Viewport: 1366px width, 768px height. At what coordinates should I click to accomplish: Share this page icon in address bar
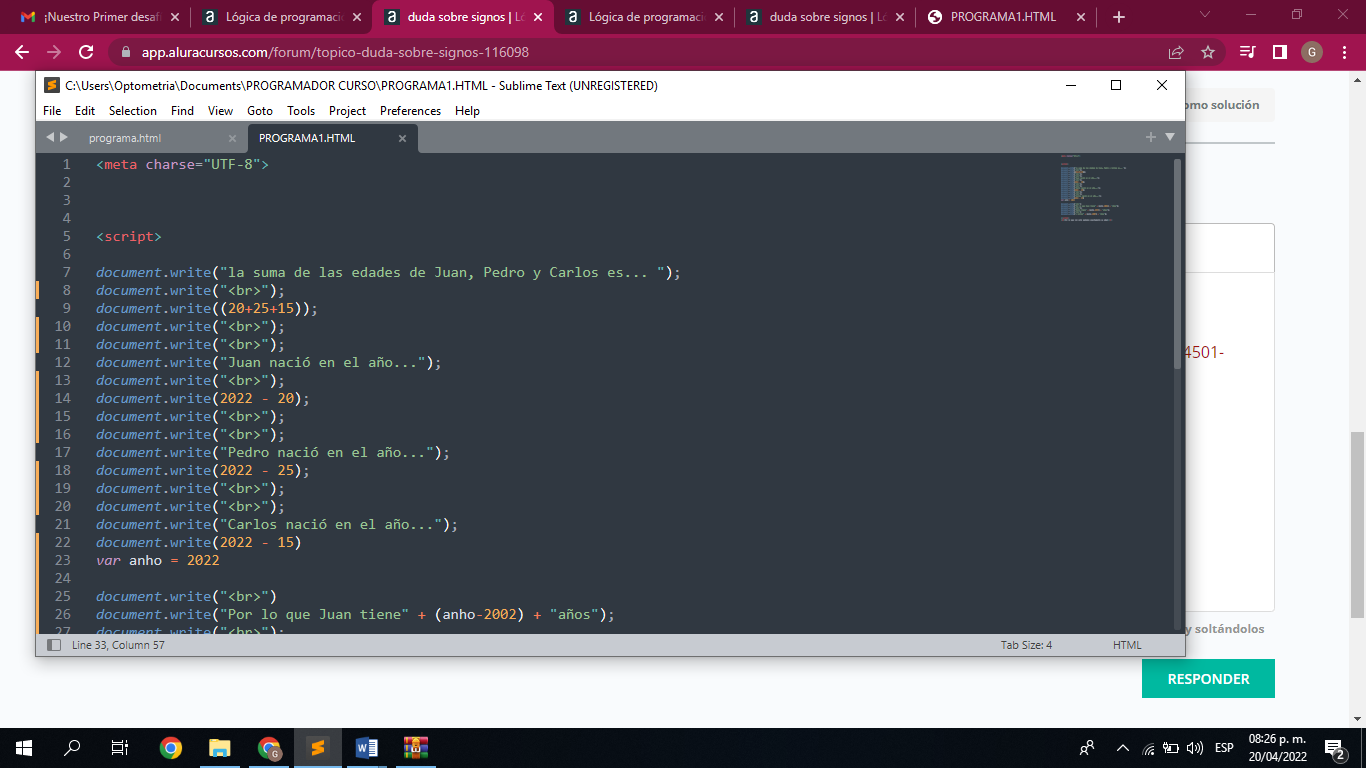[x=1176, y=52]
